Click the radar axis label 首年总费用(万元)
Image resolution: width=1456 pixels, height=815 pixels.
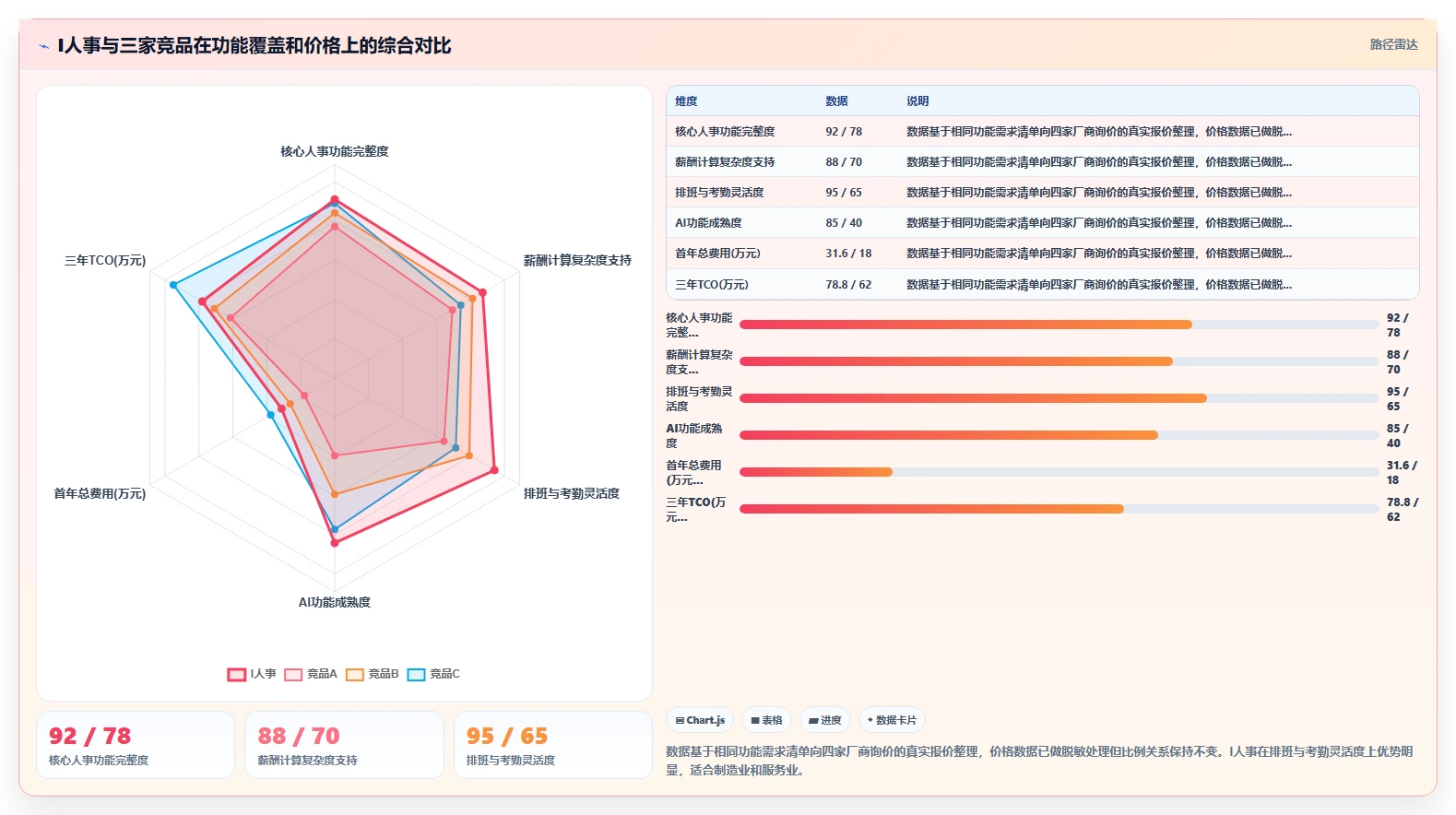pos(100,494)
